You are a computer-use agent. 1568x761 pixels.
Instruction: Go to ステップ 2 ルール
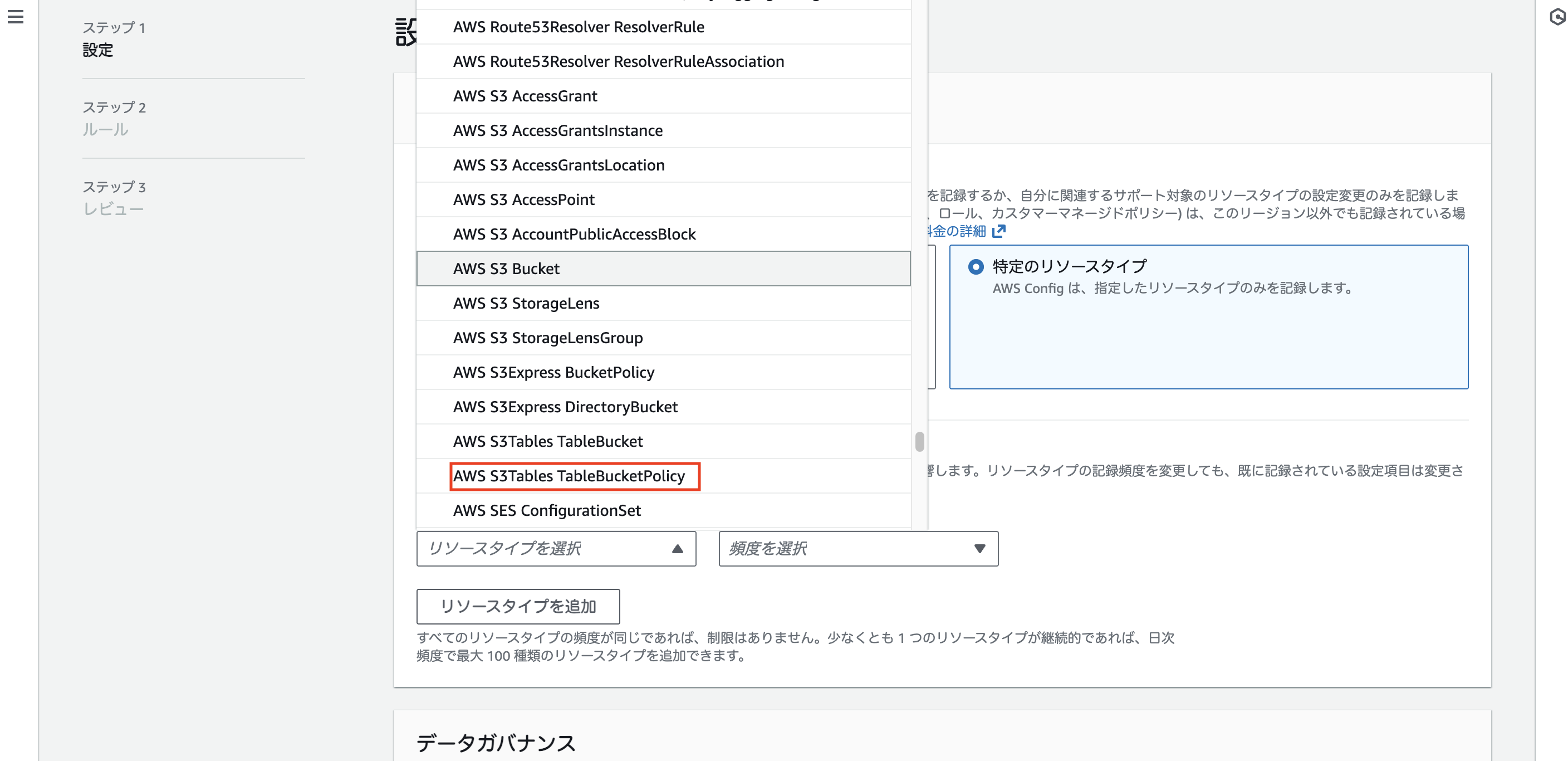[106, 129]
